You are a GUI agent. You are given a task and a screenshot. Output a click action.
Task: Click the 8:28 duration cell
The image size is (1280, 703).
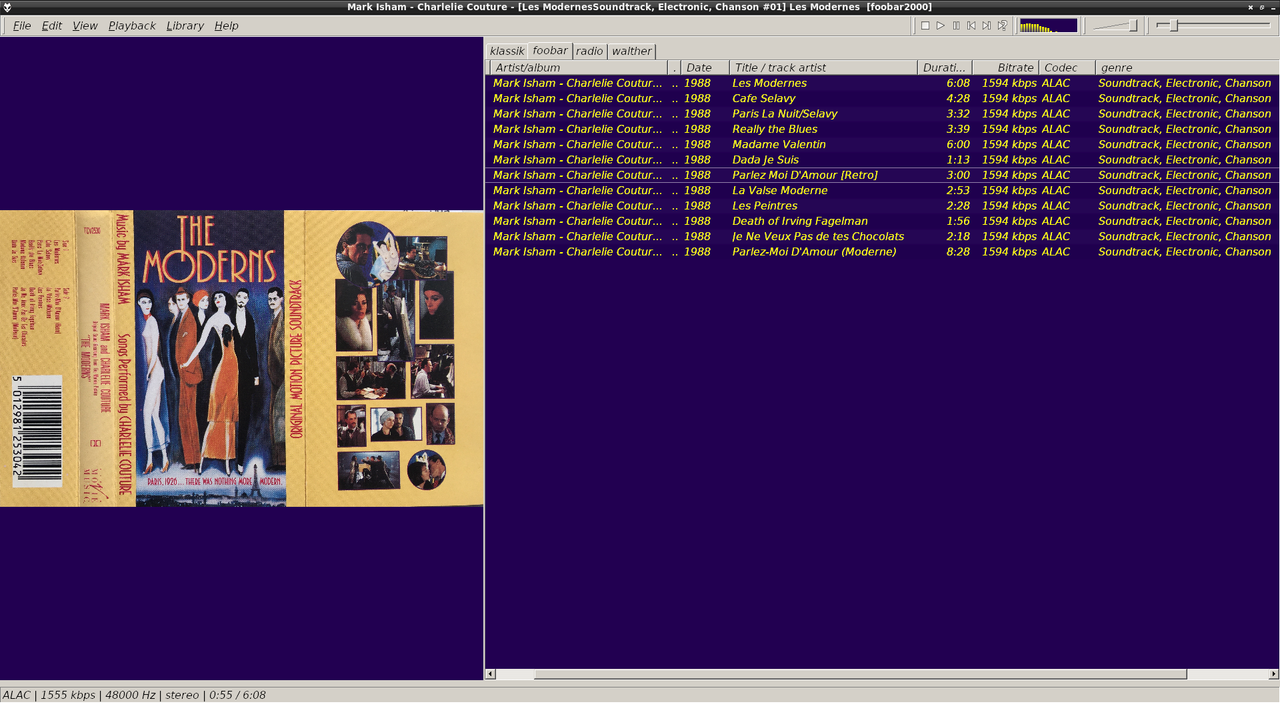tap(957, 252)
